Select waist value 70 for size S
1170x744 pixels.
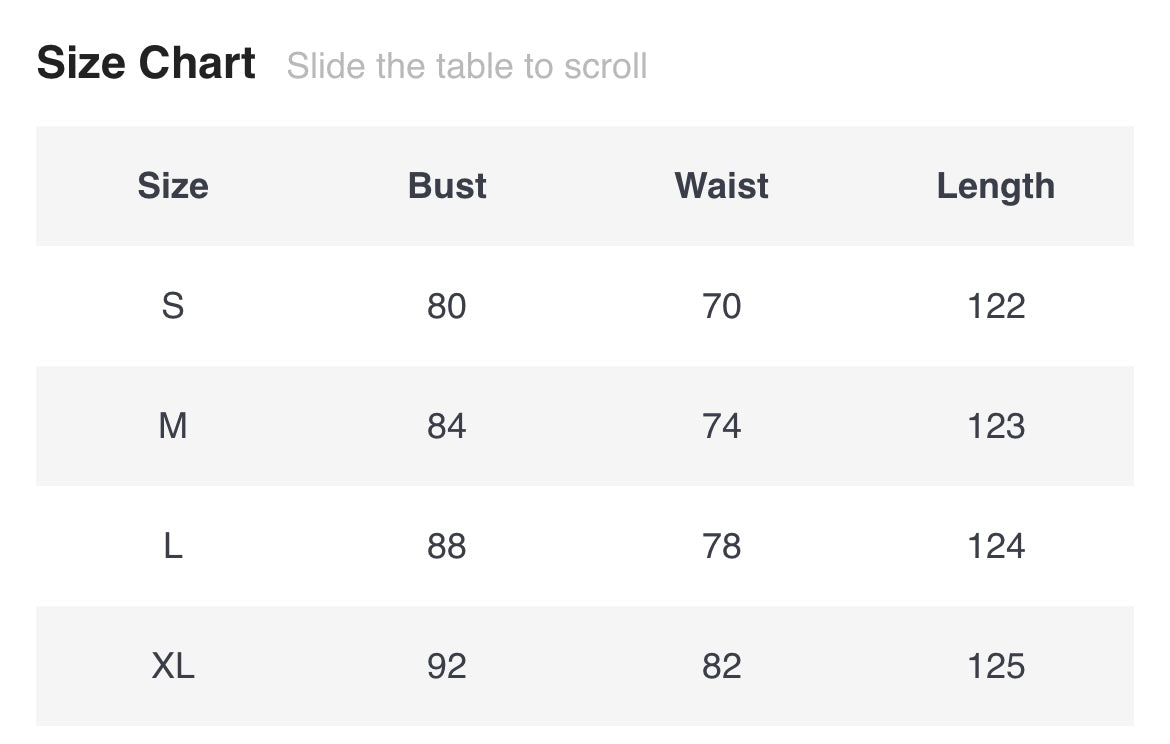pos(721,306)
